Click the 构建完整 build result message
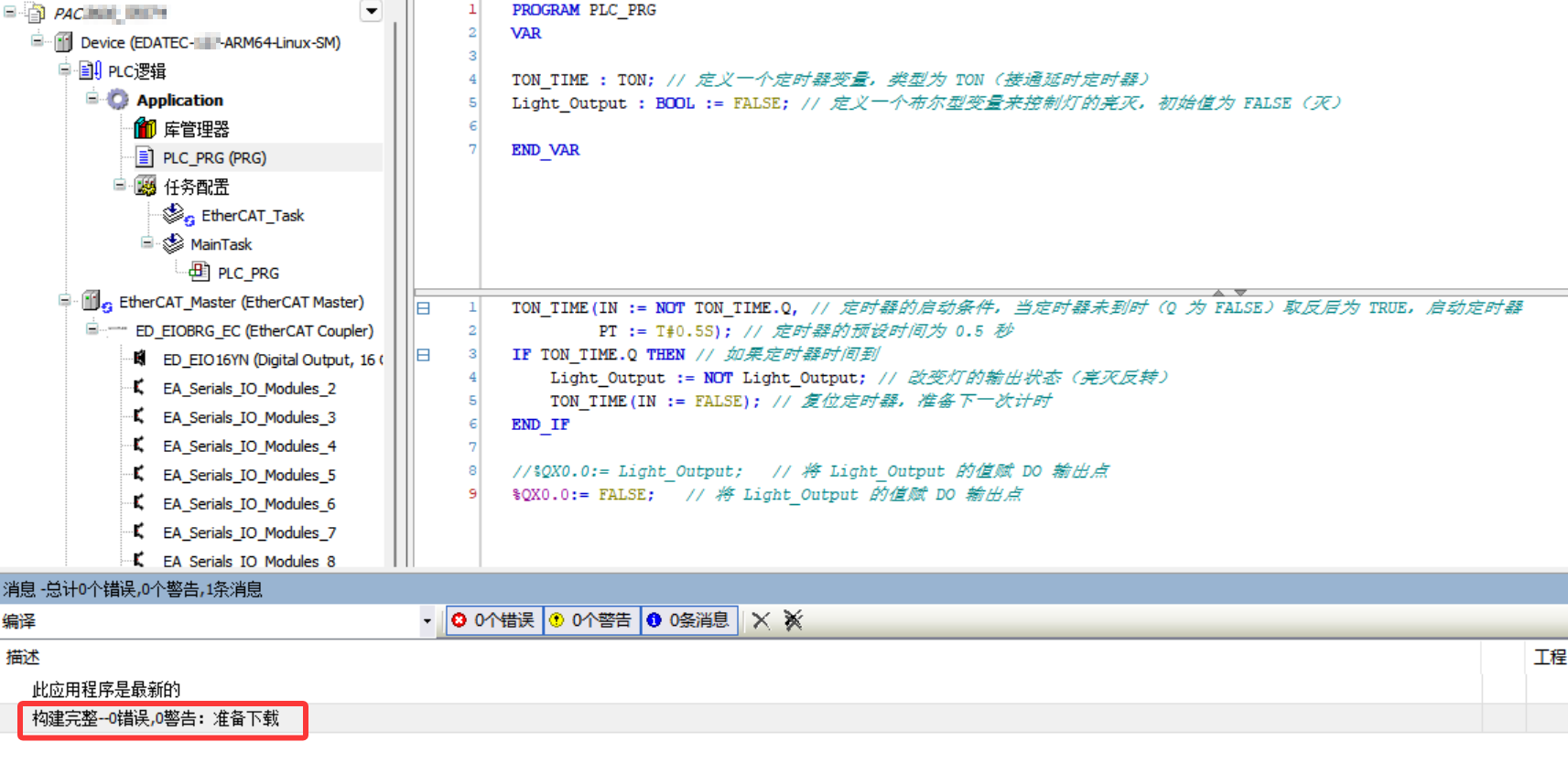This screenshot has width=1568, height=774. click(156, 719)
